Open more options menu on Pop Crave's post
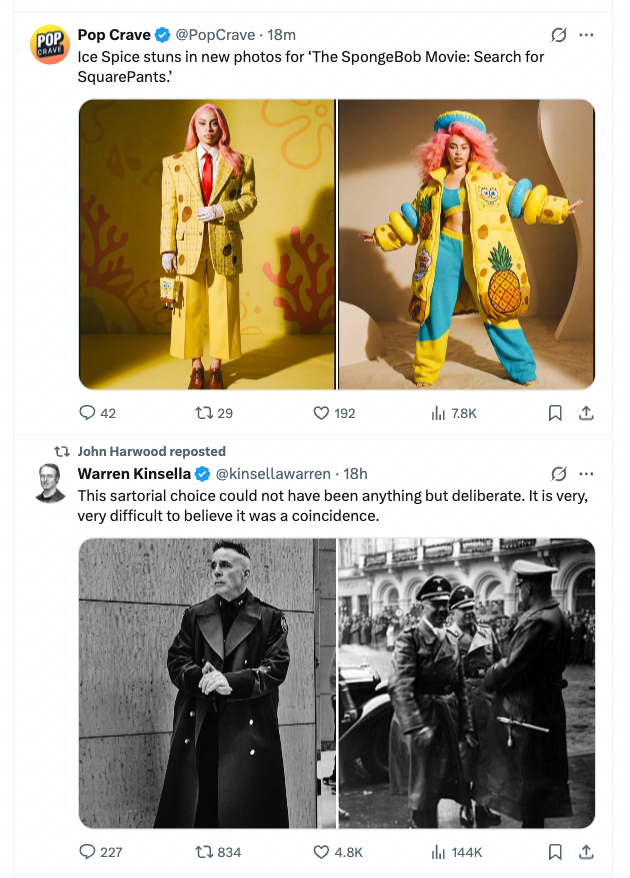630x878 pixels. (x=587, y=35)
